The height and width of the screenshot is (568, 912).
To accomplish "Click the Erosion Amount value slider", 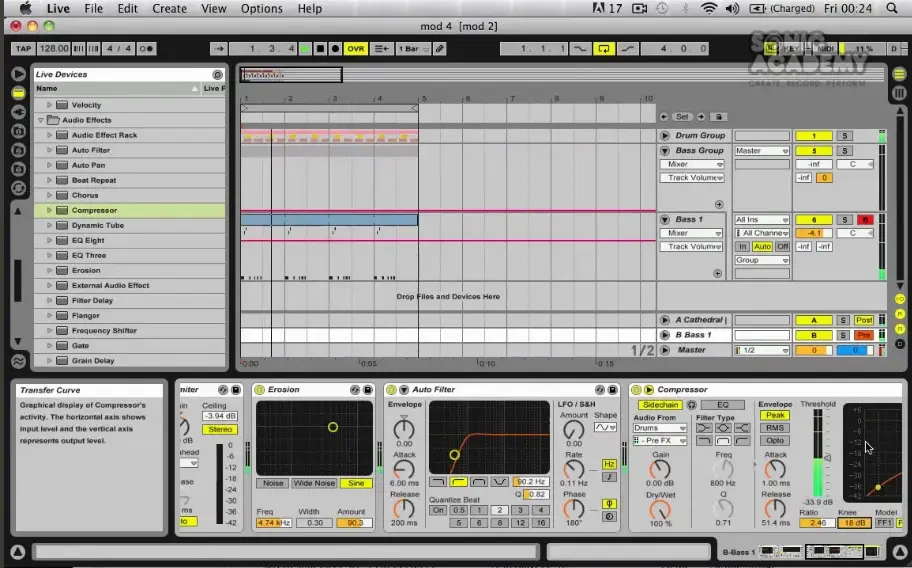I will tap(354, 523).
